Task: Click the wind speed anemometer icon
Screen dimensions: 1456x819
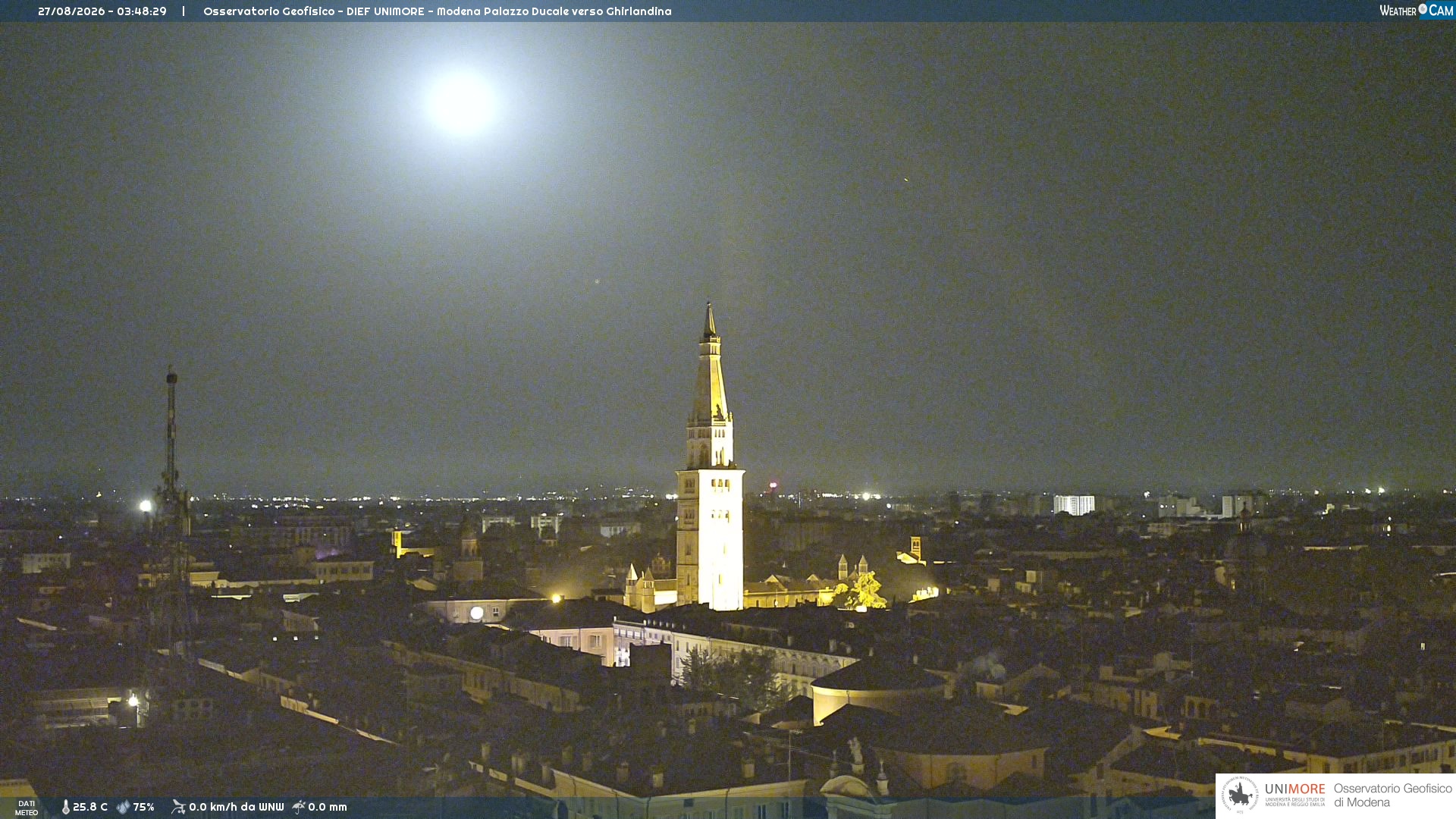Action: pyautogui.click(x=178, y=807)
